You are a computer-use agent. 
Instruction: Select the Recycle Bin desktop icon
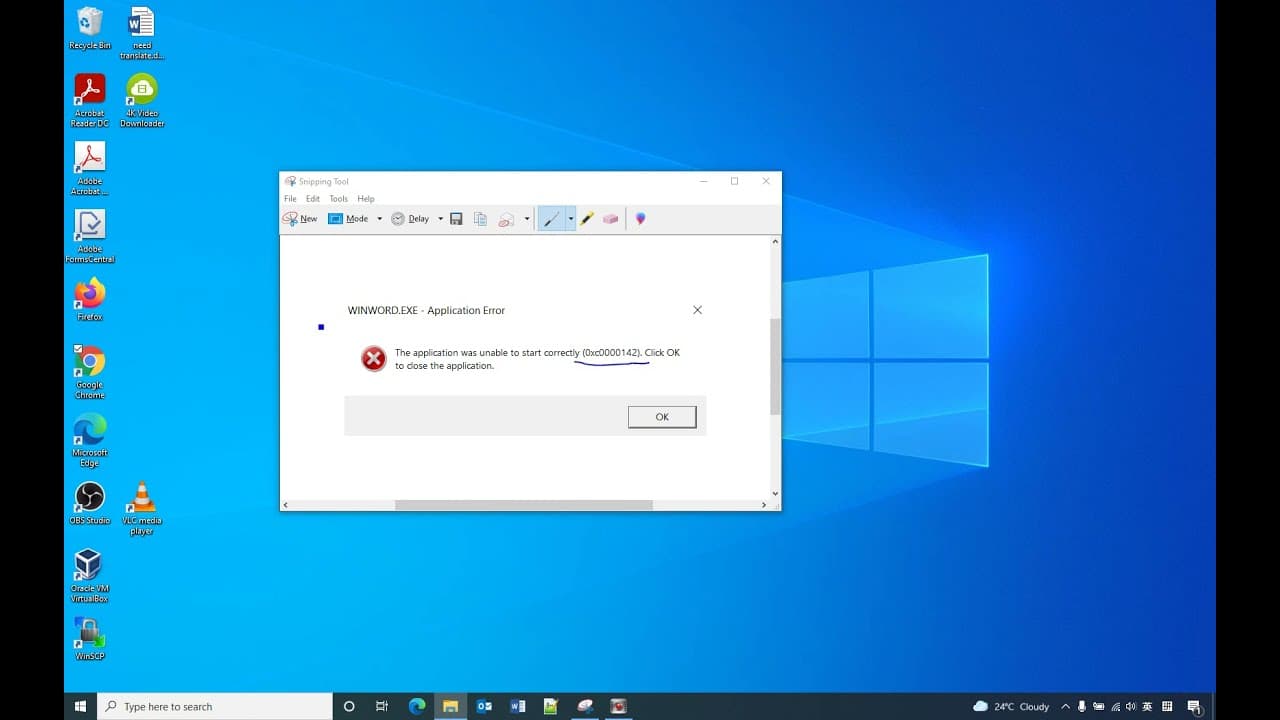tap(90, 28)
